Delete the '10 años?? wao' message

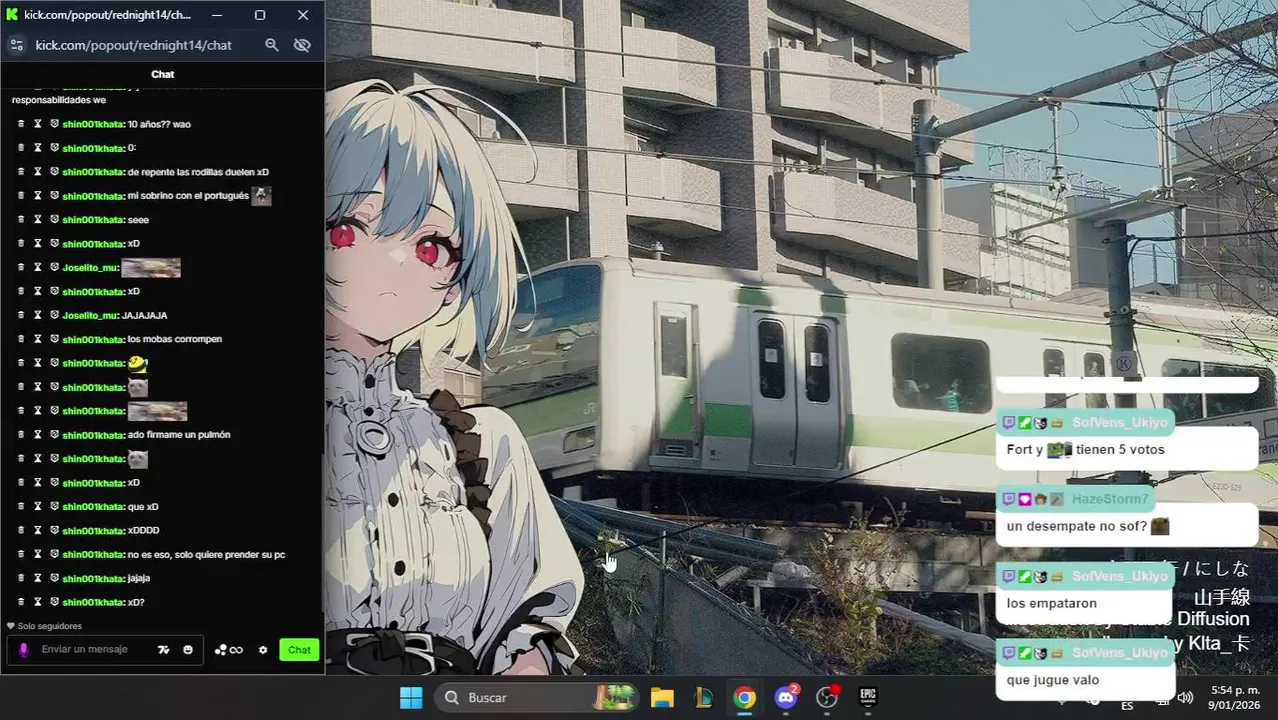21,124
